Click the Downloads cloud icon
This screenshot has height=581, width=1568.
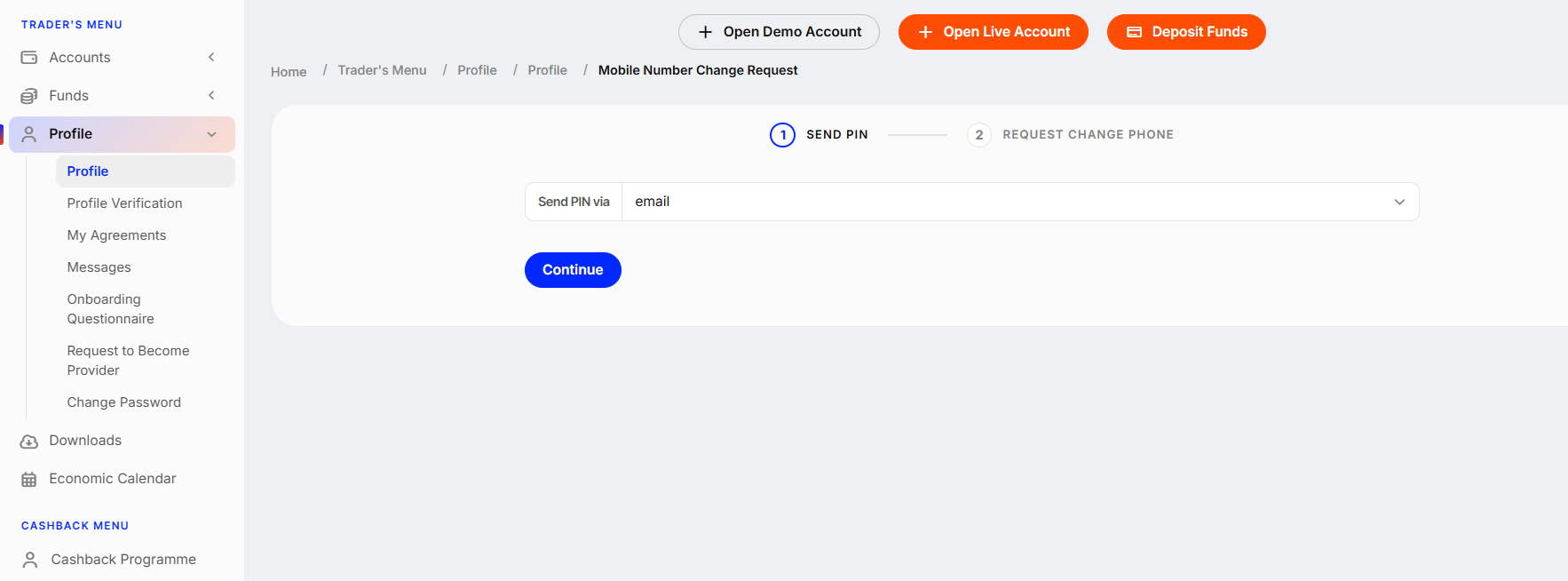coord(29,442)
